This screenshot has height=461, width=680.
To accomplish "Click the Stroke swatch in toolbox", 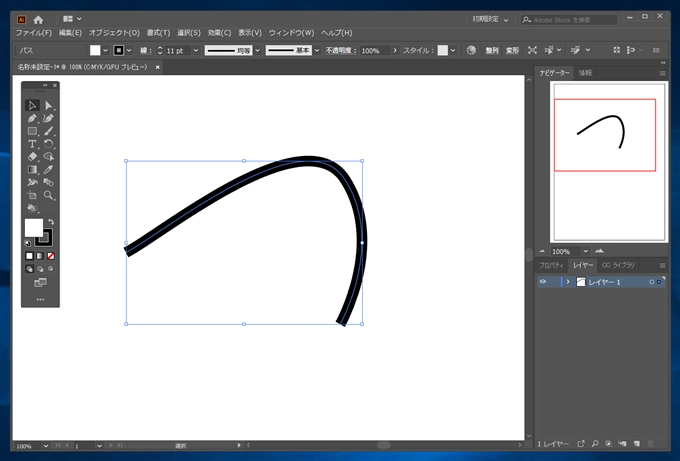I will tap(46, 238).
